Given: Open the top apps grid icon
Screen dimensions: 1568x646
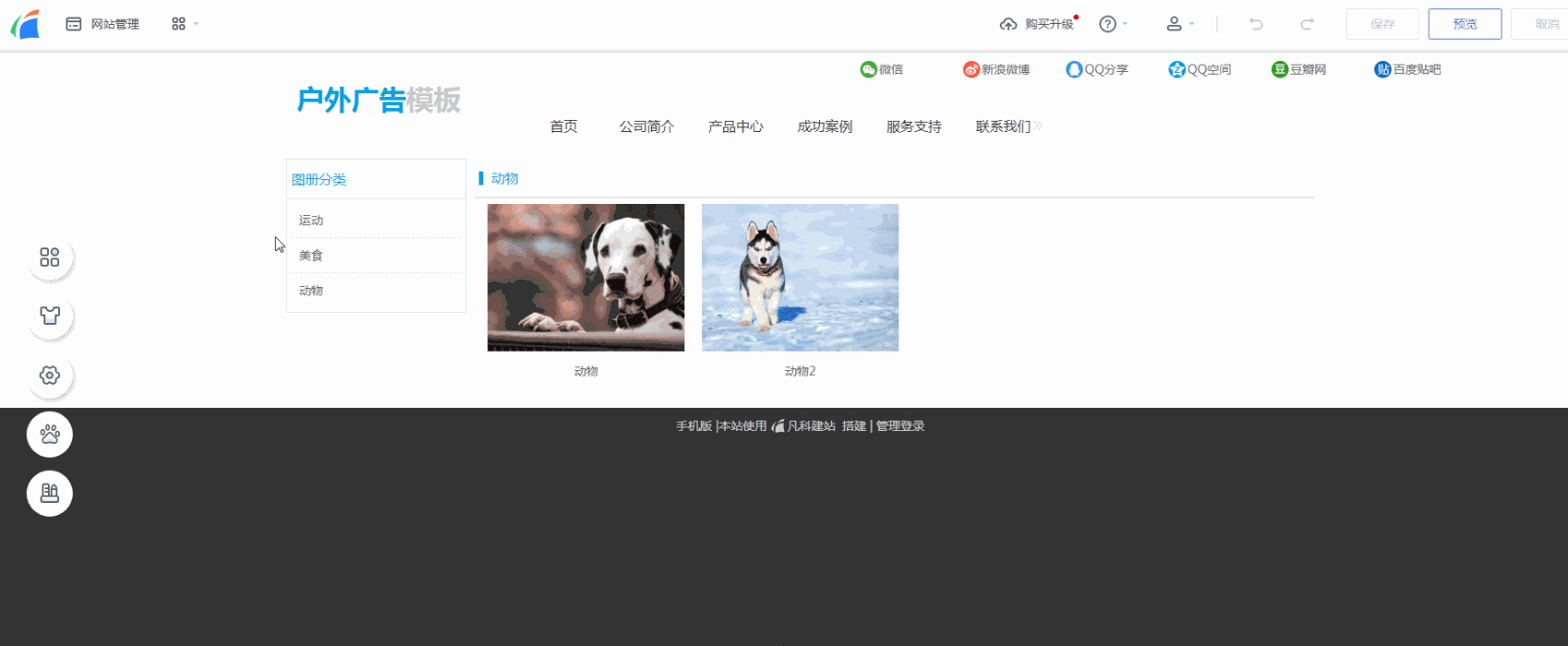Looking at the screenshot, I should 178,24.
